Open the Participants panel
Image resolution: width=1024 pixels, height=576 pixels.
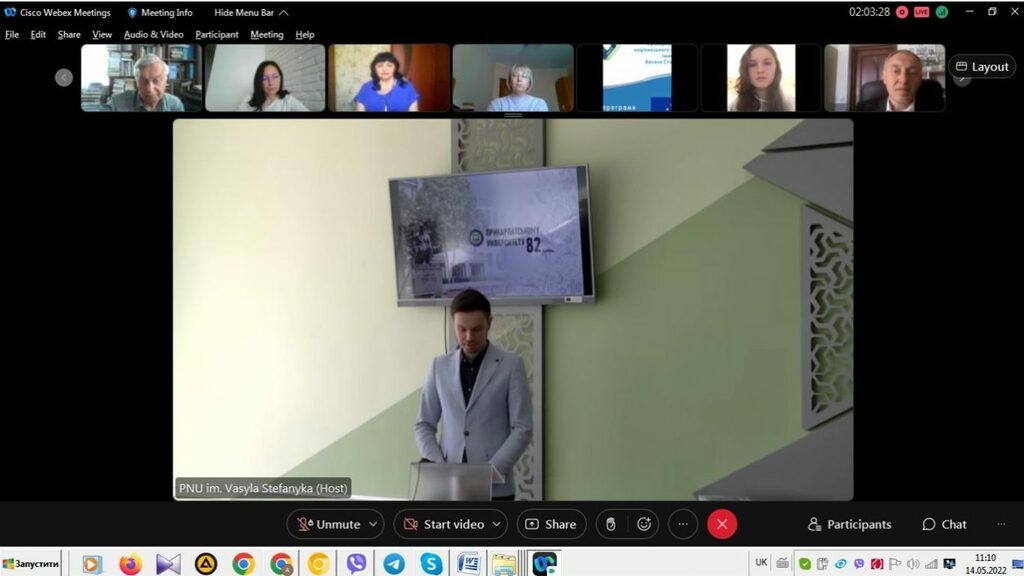[849, 524]
